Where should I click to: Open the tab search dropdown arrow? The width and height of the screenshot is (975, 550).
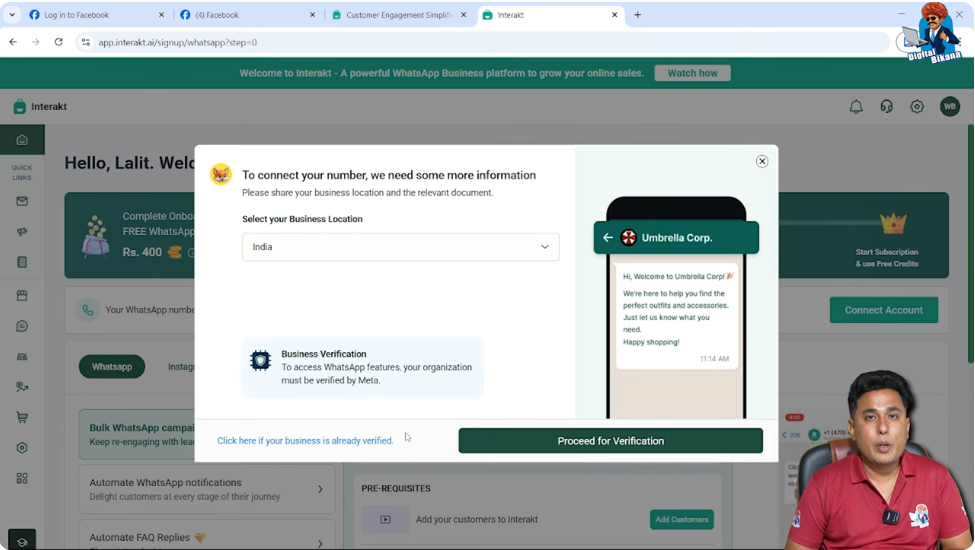[x=12, y=15]
